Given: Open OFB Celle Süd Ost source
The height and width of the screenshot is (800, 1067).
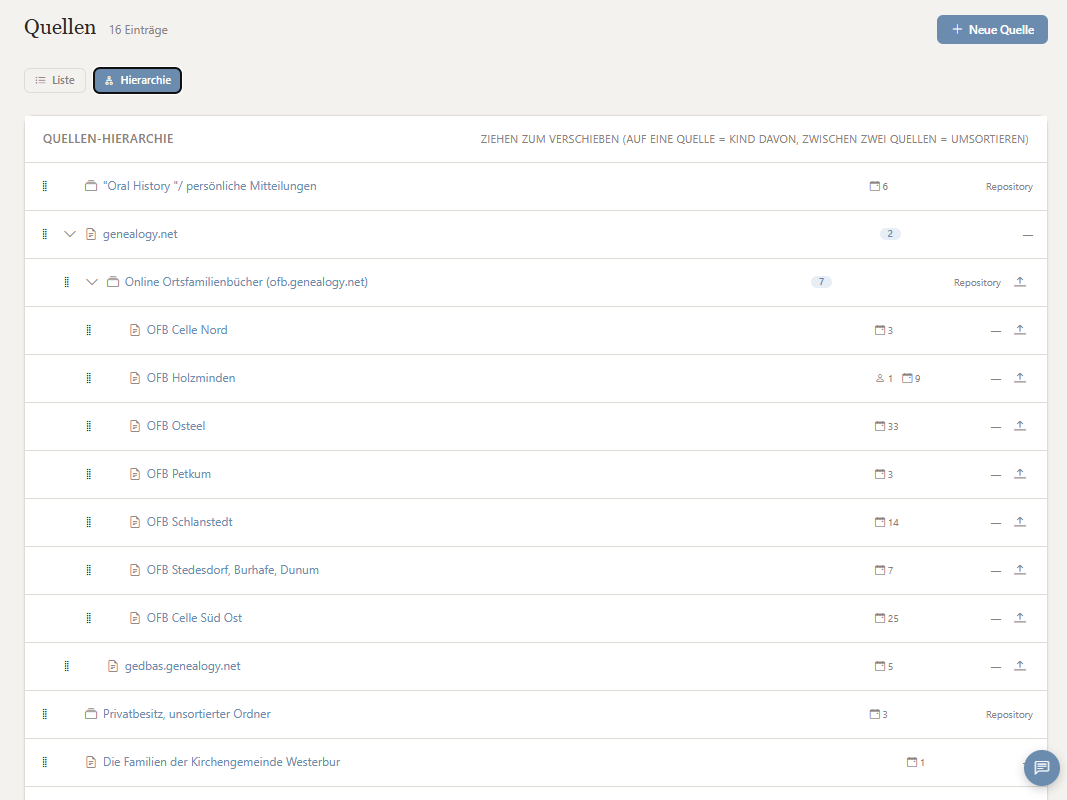Looking at the screenshot, I should (x=195, y=618).
